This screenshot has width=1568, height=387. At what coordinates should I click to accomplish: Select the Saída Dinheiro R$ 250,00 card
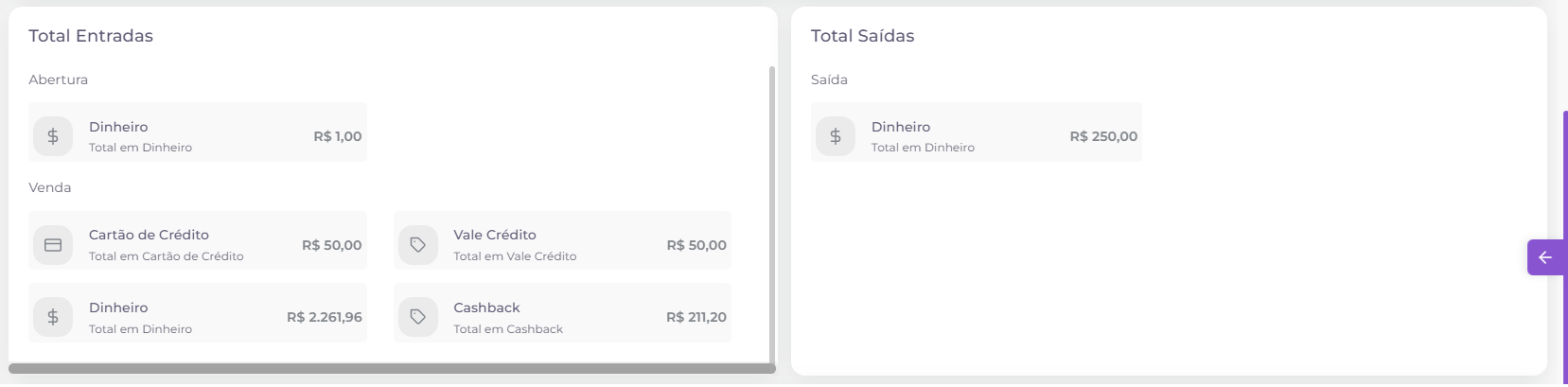(x=977, y=132)
